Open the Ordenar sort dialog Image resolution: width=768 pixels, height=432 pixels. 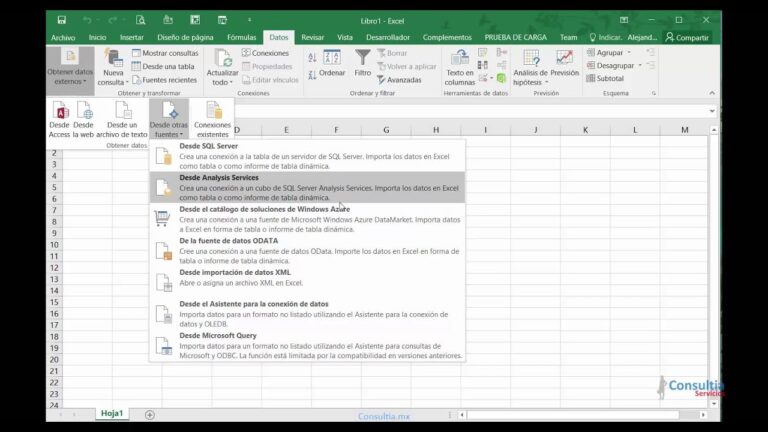tap(332, 64)
